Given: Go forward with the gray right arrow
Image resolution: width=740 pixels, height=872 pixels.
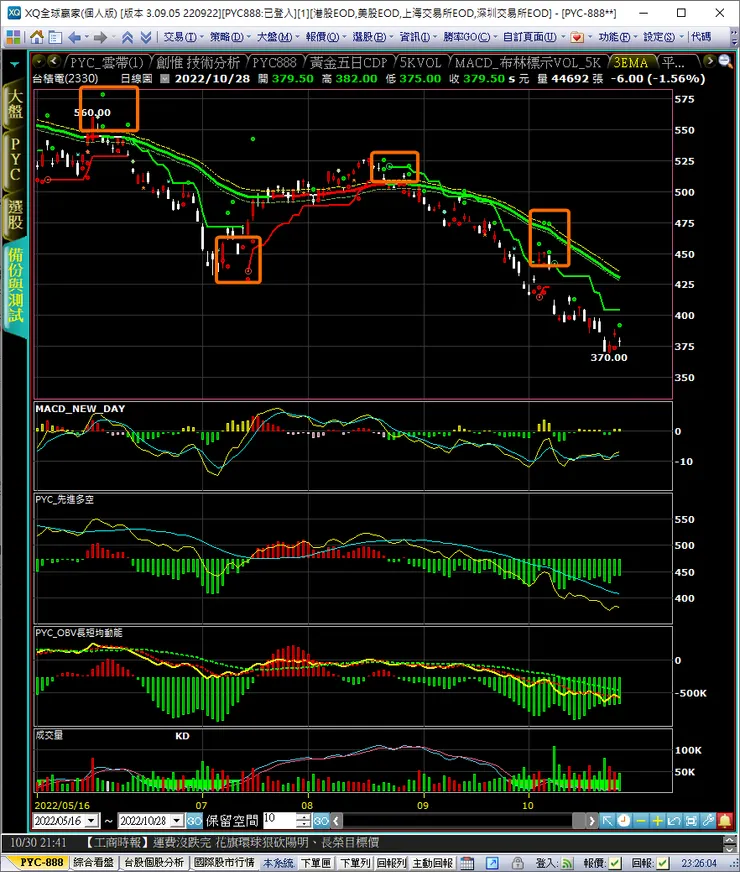Looking at the screenshot, I should point(100,37).
